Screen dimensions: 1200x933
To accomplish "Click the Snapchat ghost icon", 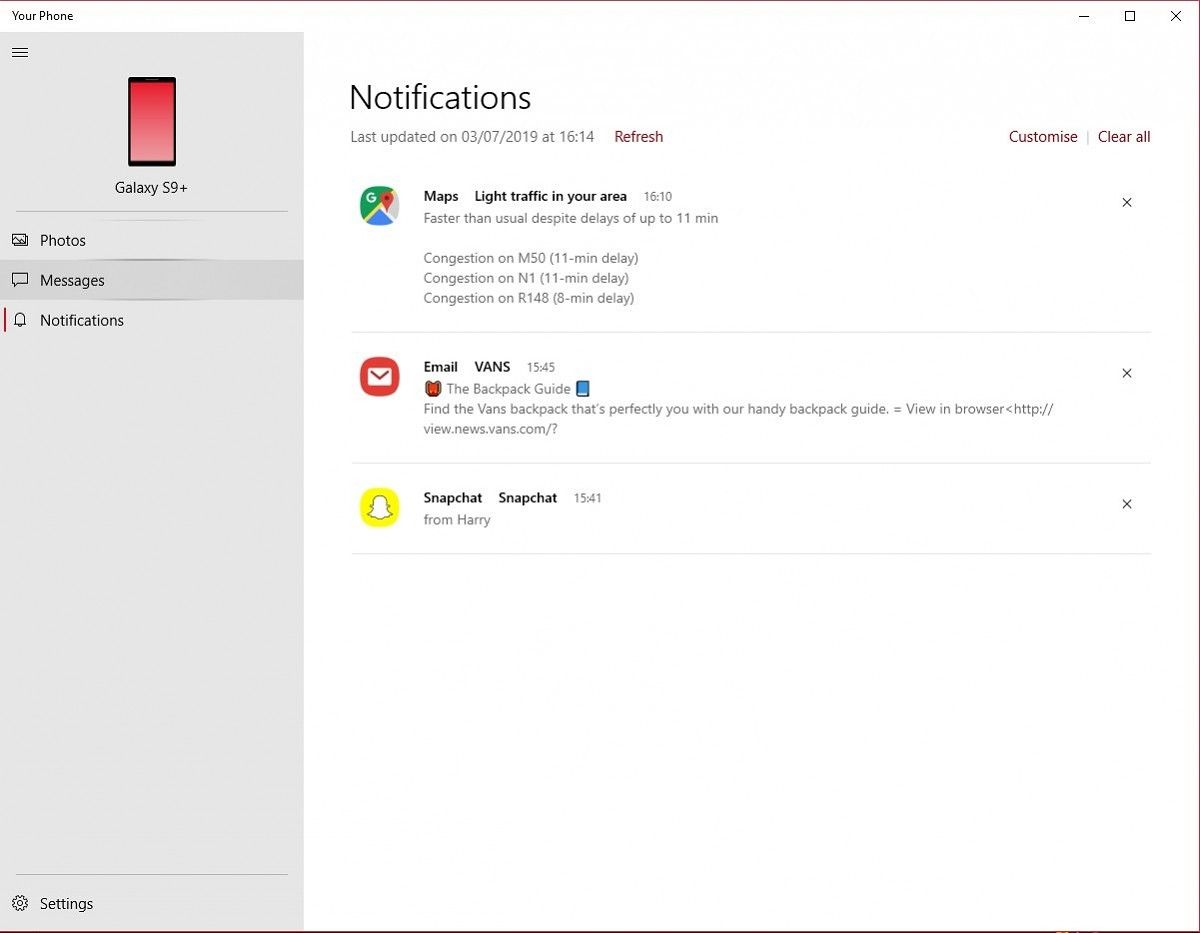I will coord(379,507).
